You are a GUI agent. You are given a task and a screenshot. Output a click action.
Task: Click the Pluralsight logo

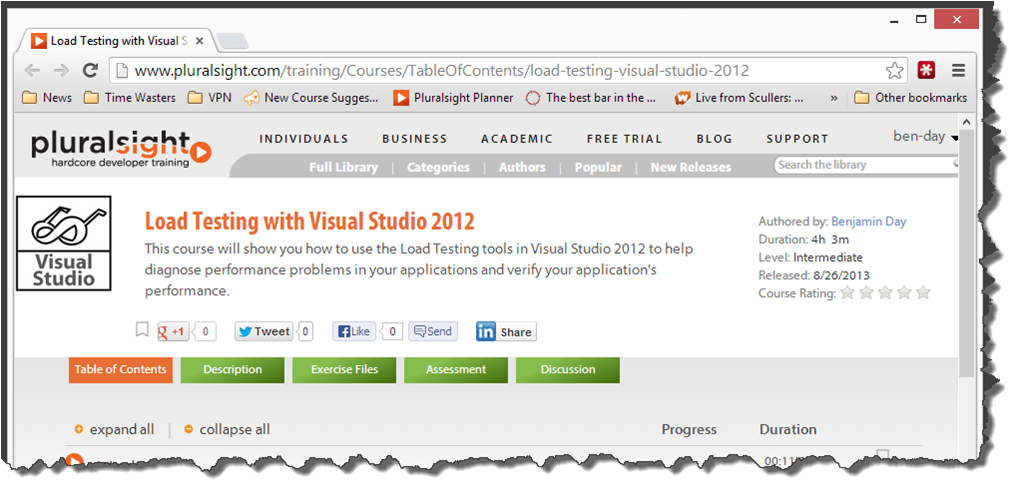click(121, 149)
